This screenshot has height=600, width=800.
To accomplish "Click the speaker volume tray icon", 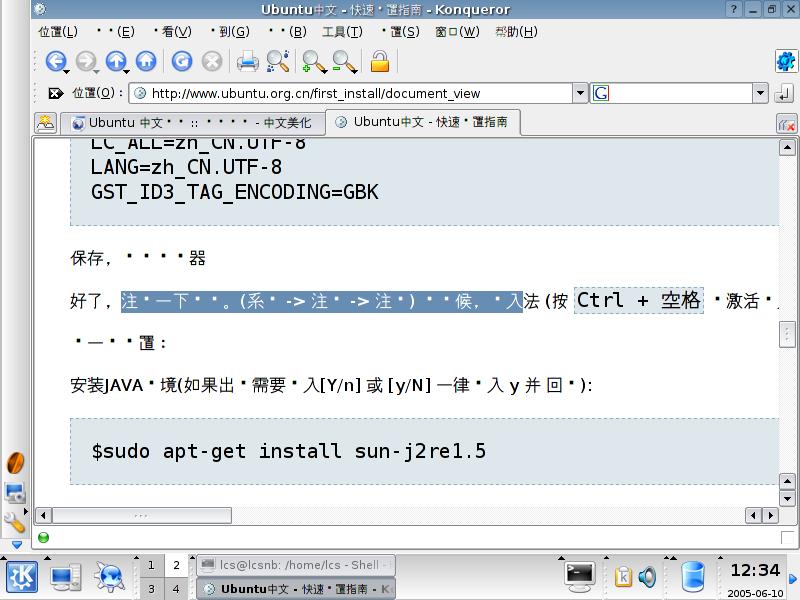I will [x=647, y=577].
